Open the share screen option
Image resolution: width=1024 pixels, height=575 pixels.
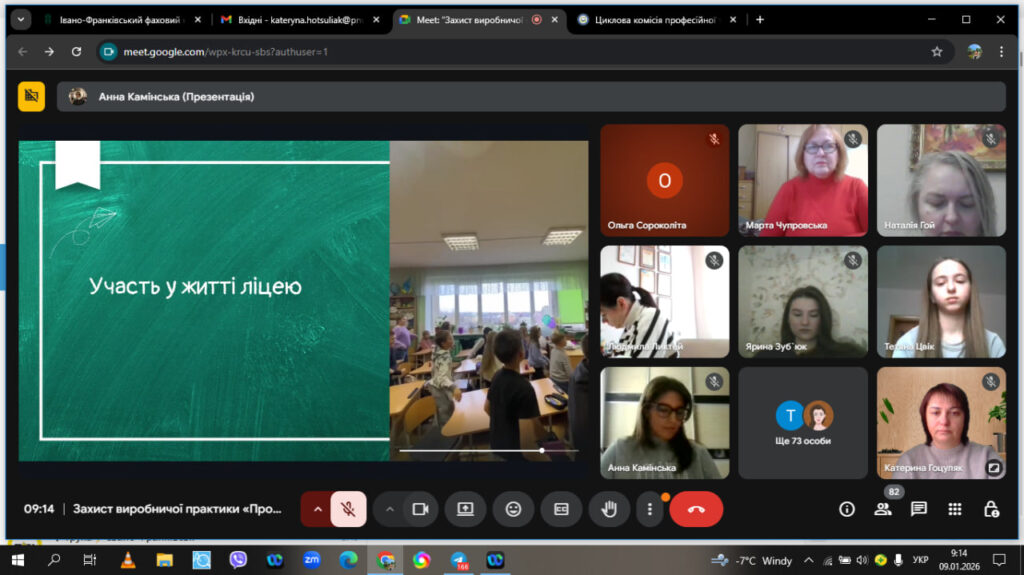465,509
